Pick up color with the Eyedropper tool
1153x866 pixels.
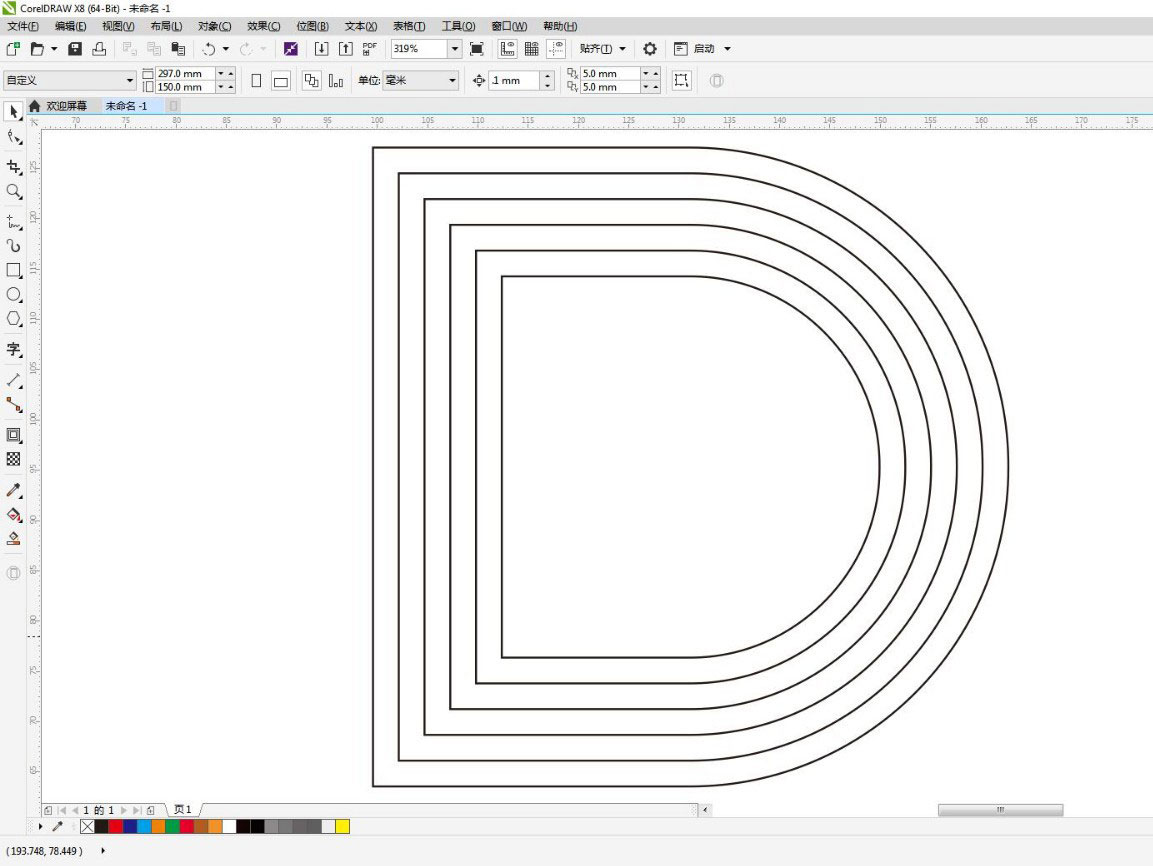(13, 490)
